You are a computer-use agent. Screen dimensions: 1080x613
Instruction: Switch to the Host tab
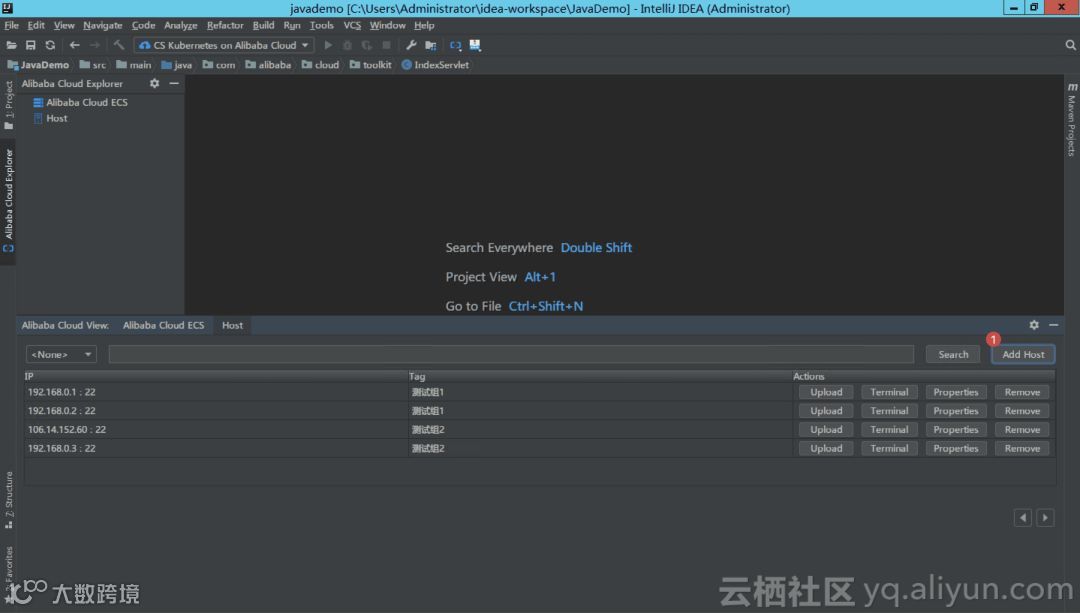tap(232, 325)
